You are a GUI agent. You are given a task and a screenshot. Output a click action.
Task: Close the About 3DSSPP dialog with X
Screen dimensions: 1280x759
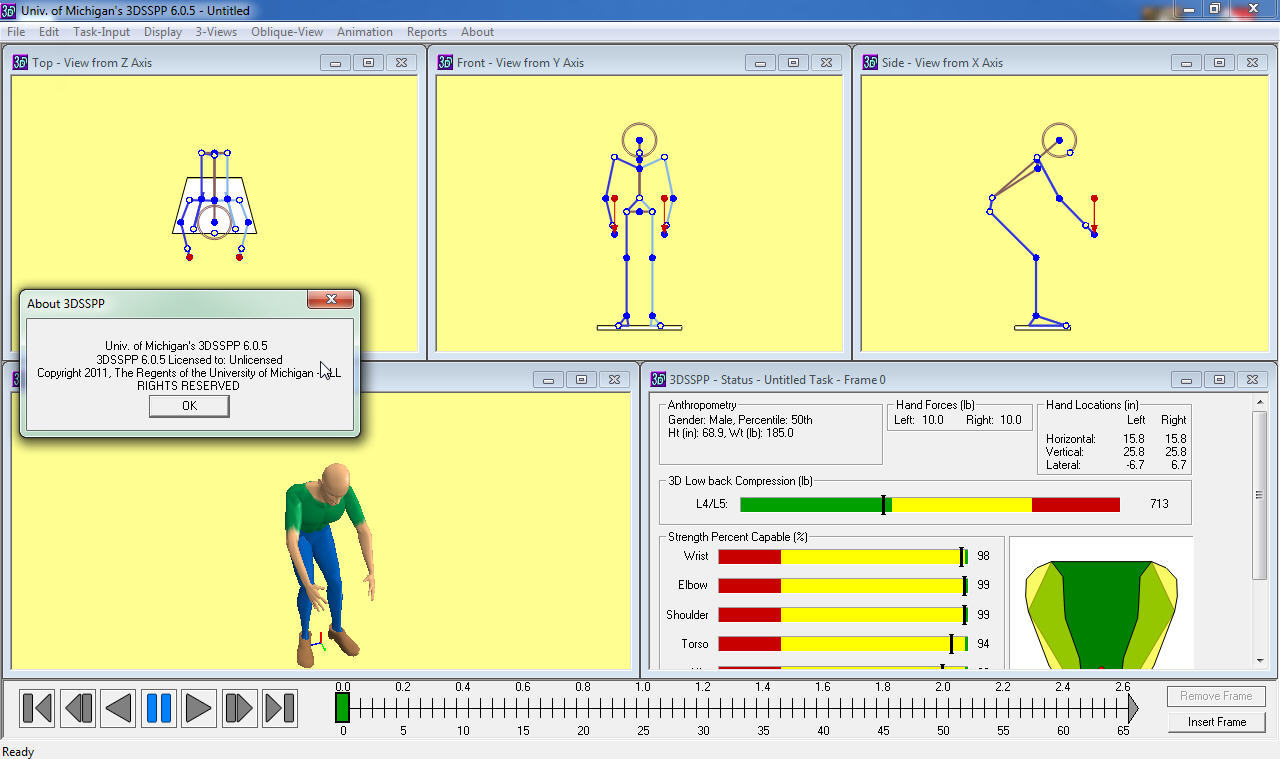point(329,299)
